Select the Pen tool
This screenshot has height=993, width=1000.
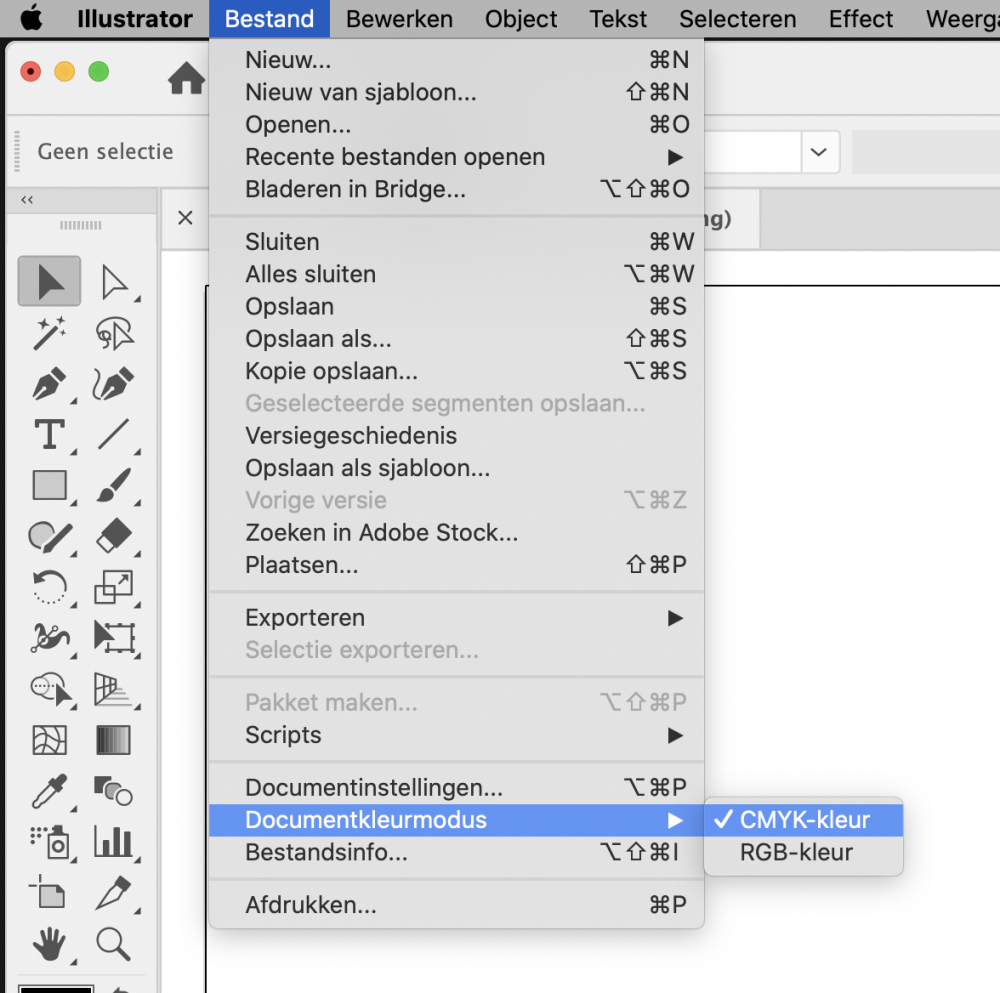[x=49, y=383]
